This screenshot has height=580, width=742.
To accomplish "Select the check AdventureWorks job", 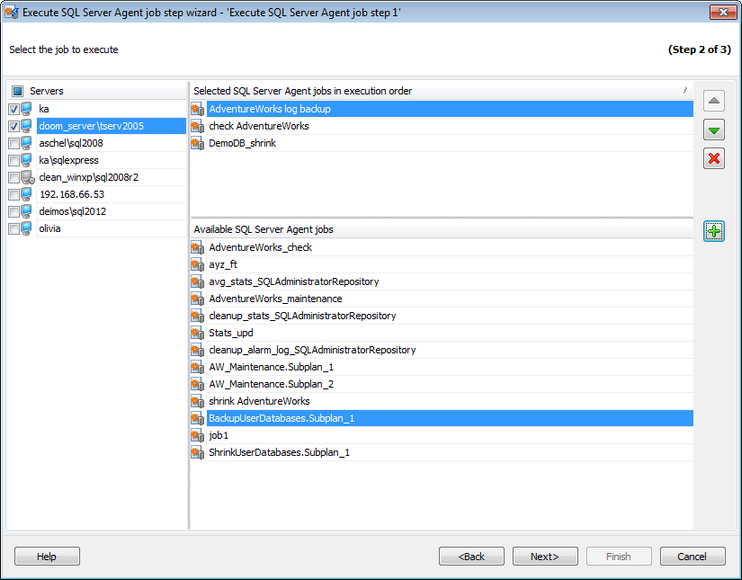I will 450,126.
